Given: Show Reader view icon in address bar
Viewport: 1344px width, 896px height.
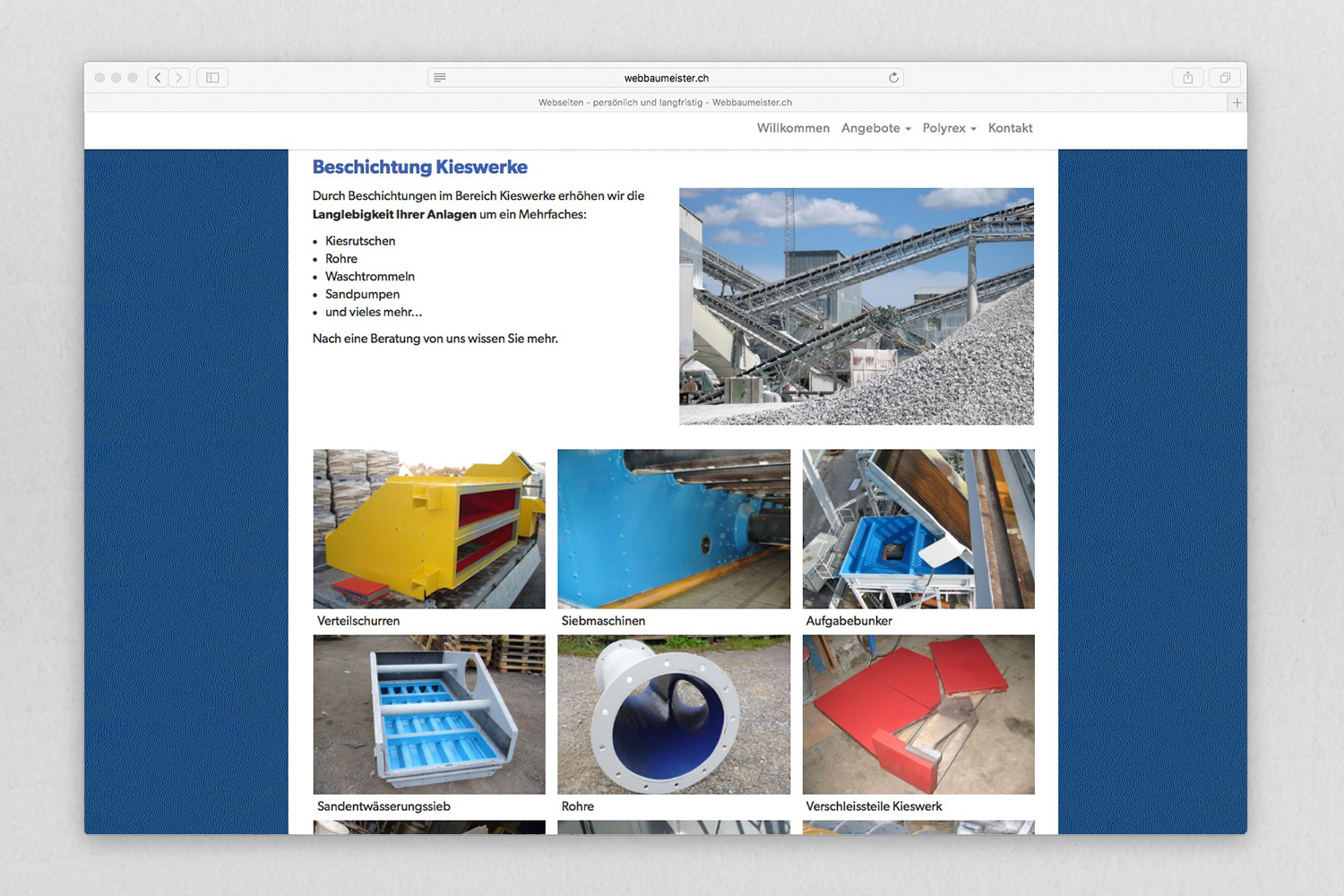Looking at the screenshot, I should (x=440, y=78).
